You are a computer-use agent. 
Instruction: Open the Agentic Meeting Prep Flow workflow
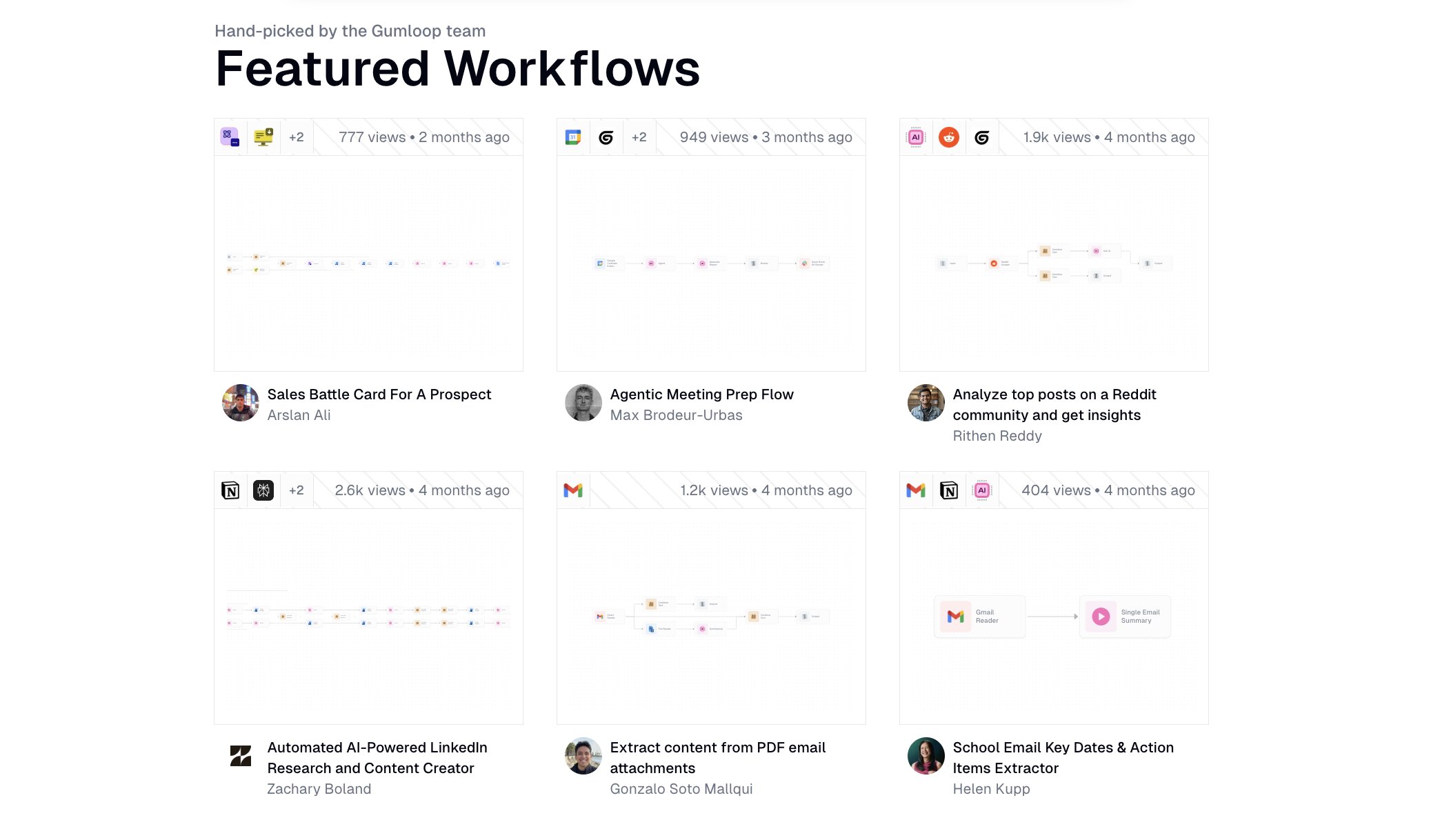tap(702, 394)
